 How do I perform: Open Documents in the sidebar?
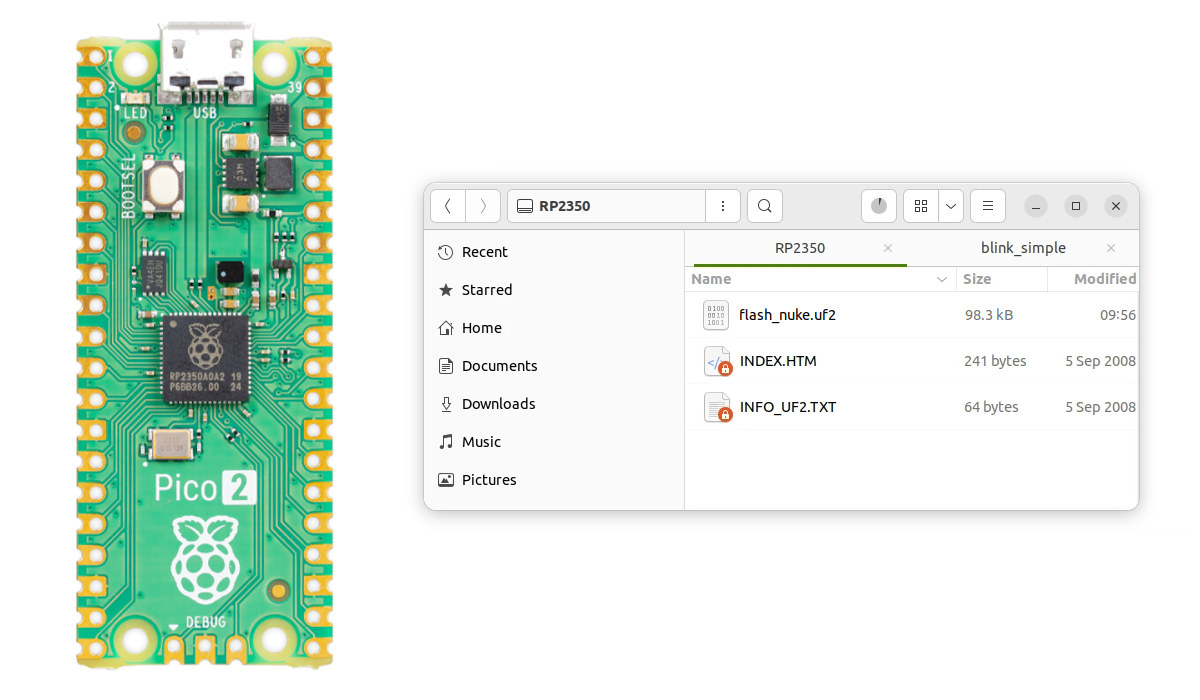[555, 366]
